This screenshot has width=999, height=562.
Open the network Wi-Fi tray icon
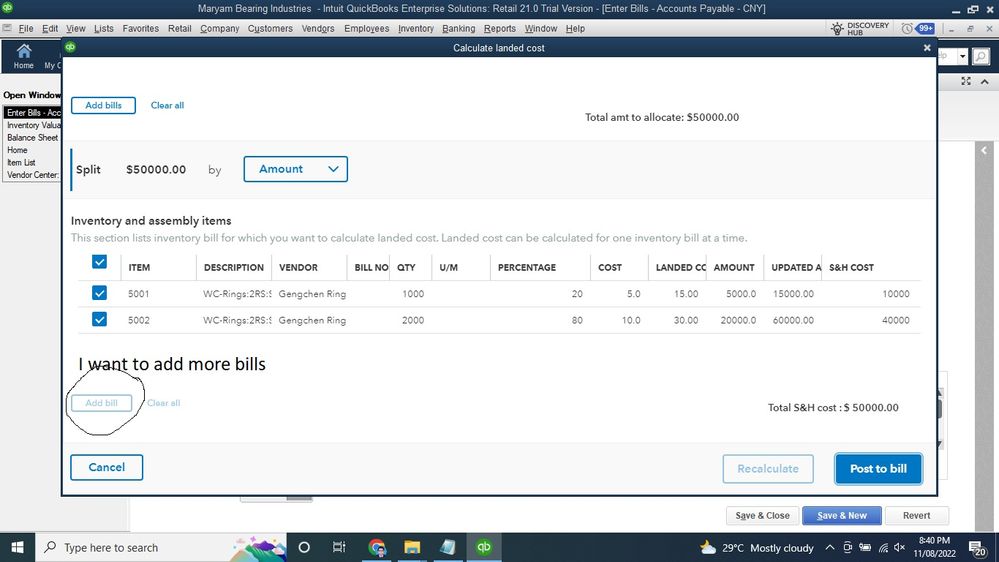coord(883,547)
